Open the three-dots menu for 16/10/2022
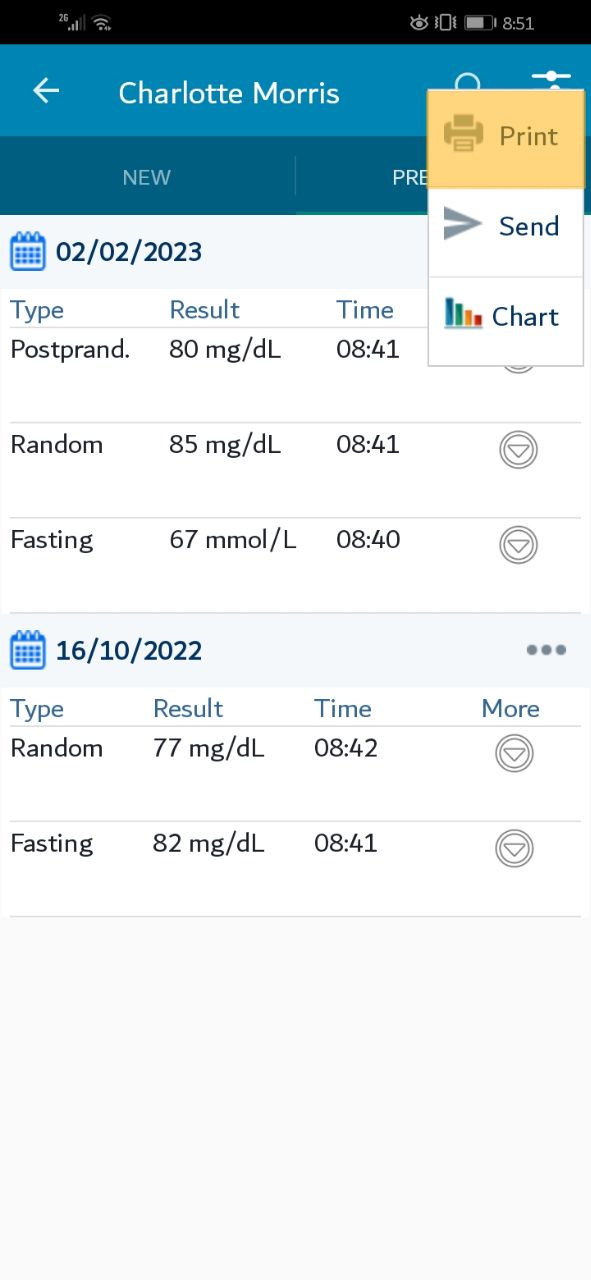The height and width of the screenshot is (1280, 591). (x=546, y=650)
